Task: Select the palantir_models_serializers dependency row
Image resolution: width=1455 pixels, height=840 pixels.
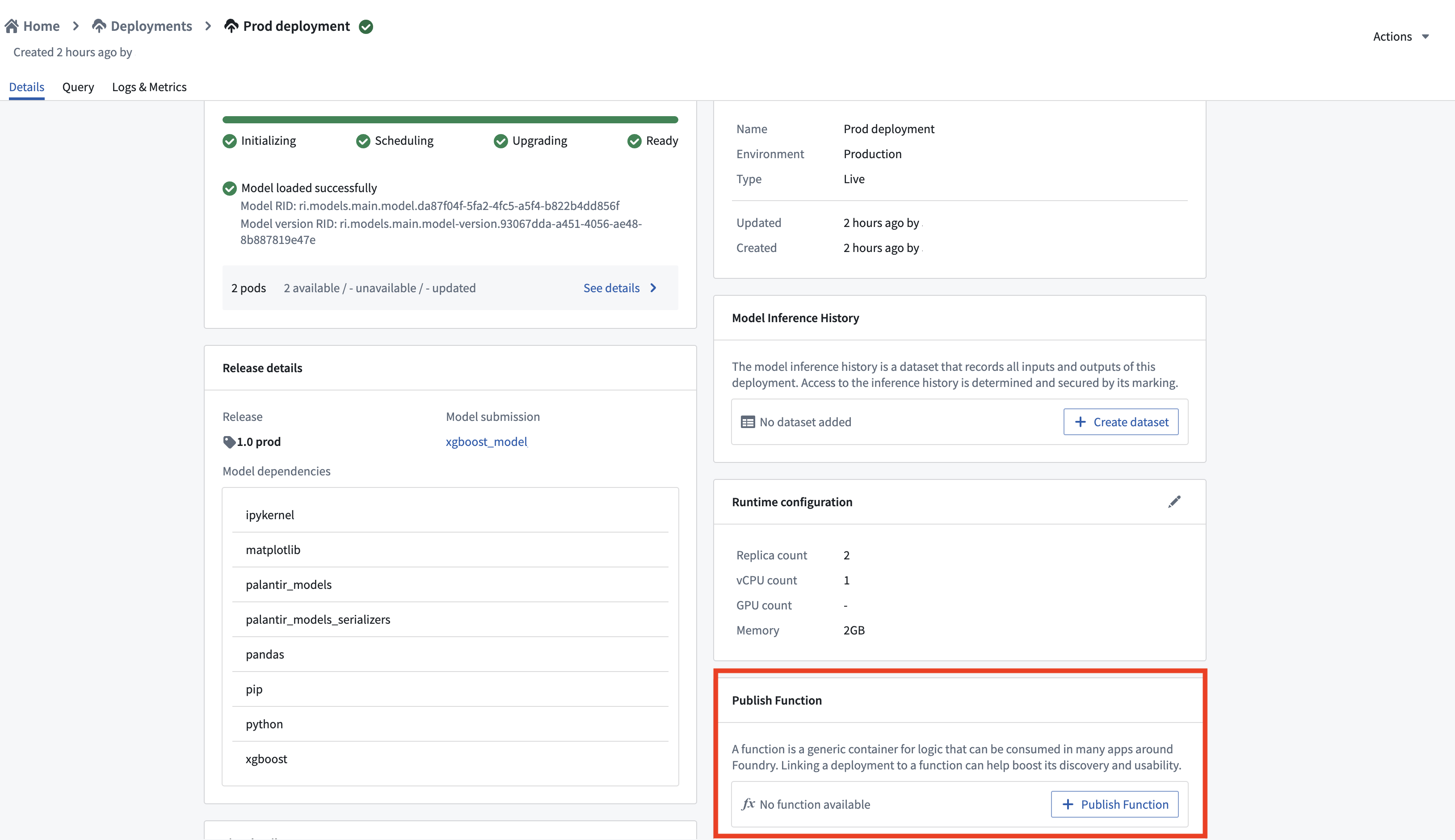Action: [x=450, y=619]
